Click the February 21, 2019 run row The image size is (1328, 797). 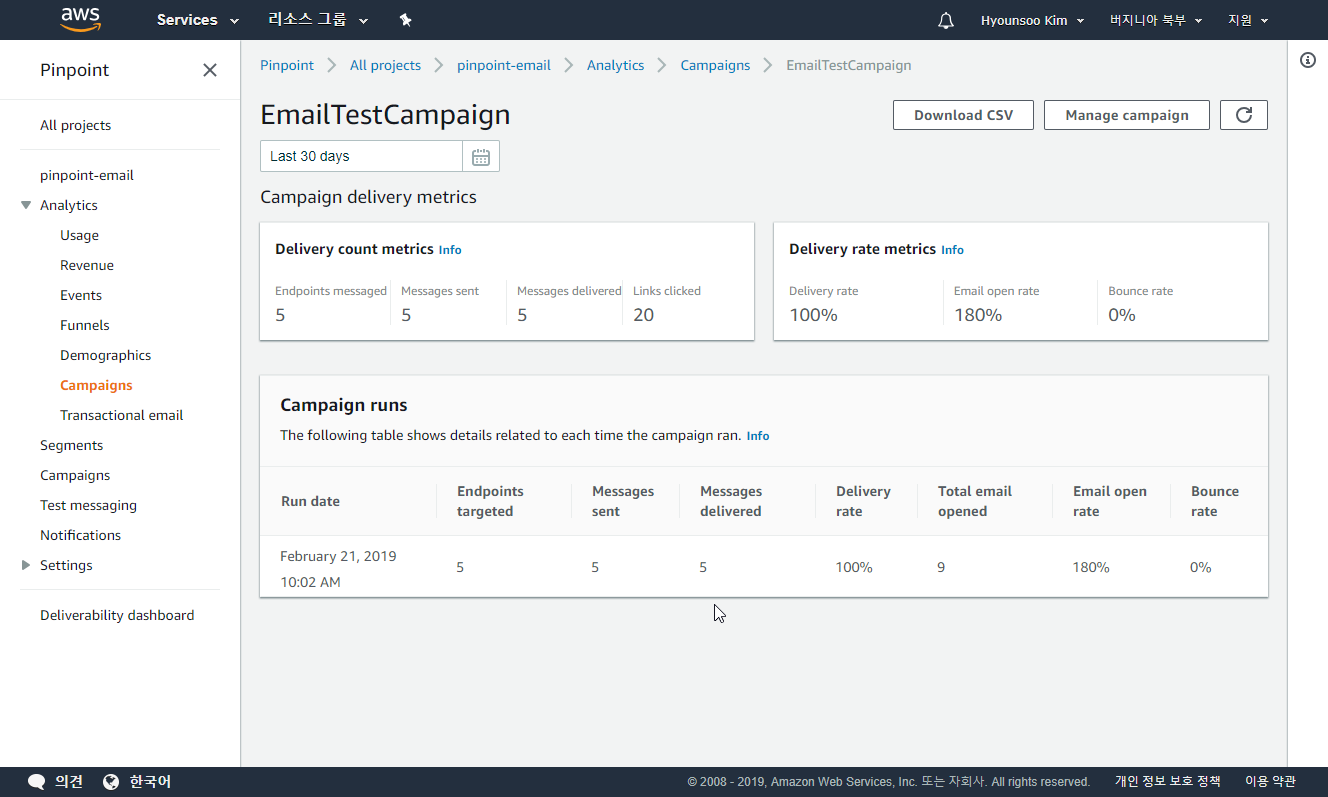click(764, 567)
